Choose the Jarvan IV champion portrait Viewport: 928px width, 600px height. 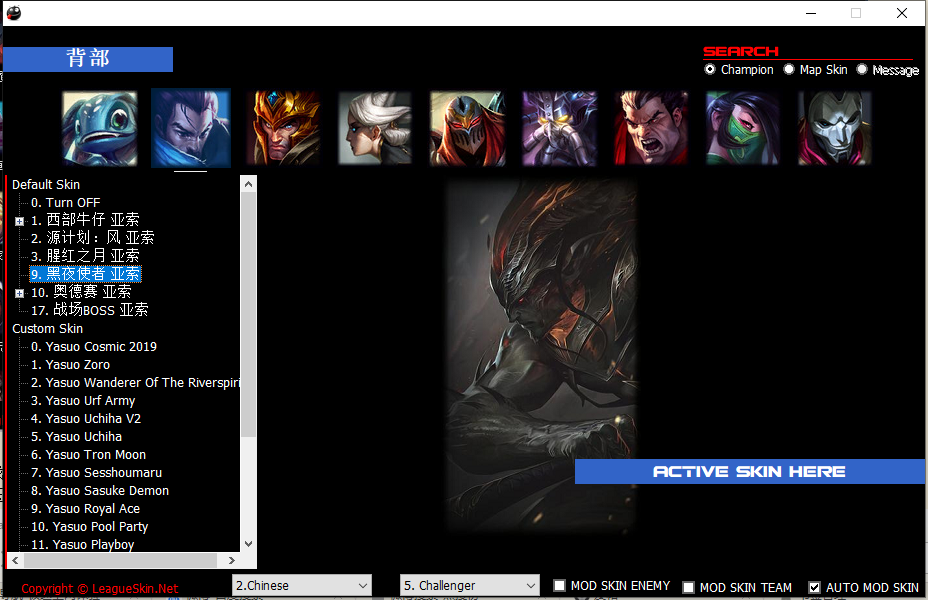pyautogui.click(x=283, y=128)
